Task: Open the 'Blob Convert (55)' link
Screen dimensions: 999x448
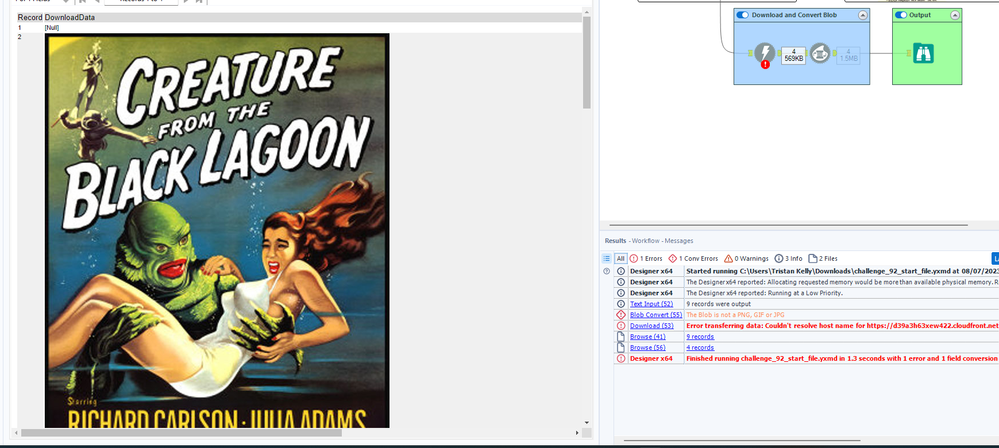Action: pos(656,315)
